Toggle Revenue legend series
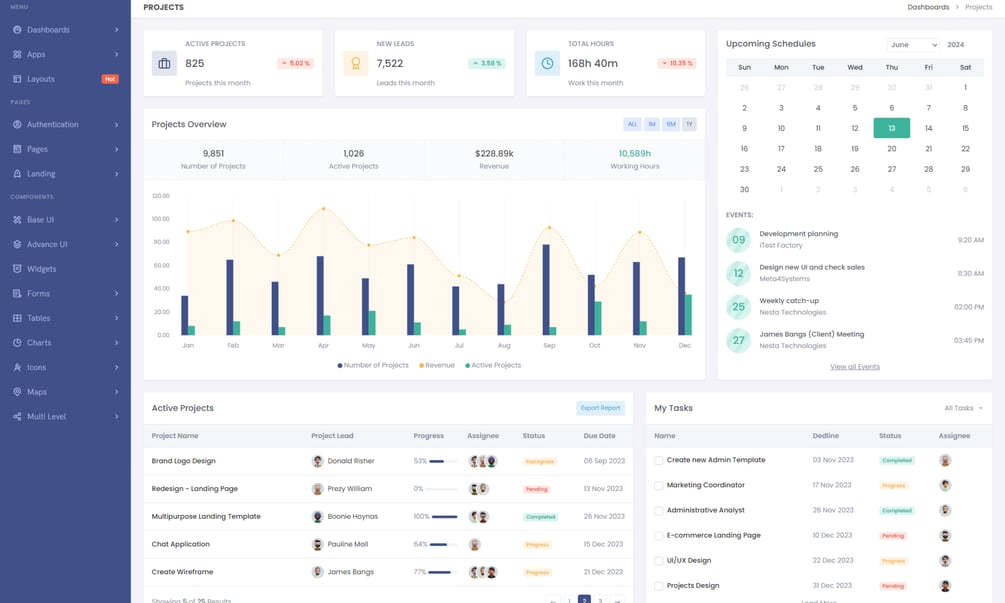Viewport: 1005px width, 603px height. pos(436,365)
